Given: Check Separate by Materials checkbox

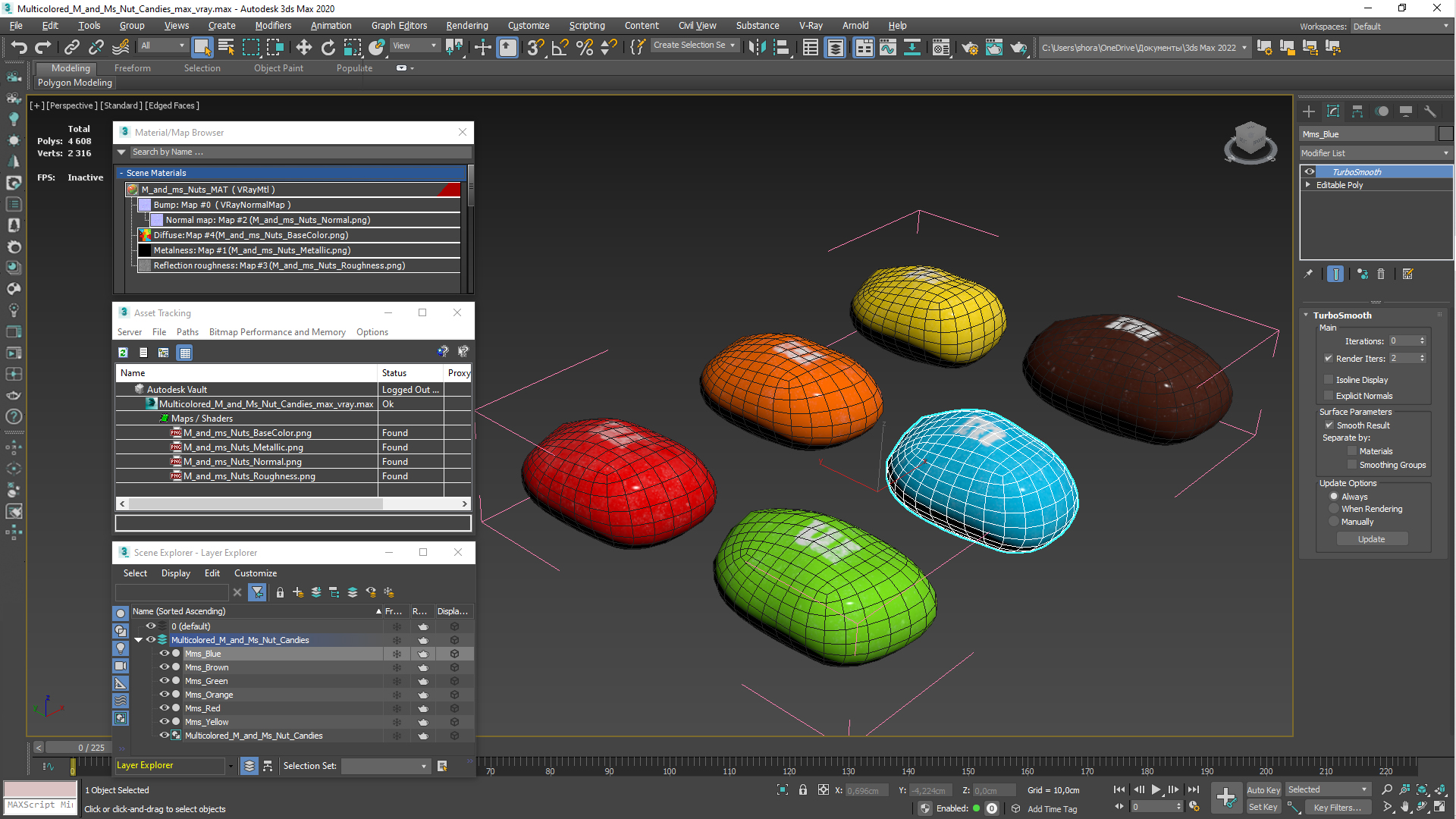Looking at the screenshot, I should point(1352,451).
